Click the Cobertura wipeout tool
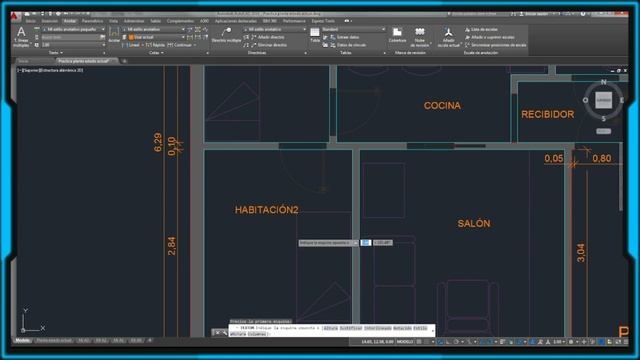This screenshot has height=360, width=640. pyautogui.click(x=397, y=35)
